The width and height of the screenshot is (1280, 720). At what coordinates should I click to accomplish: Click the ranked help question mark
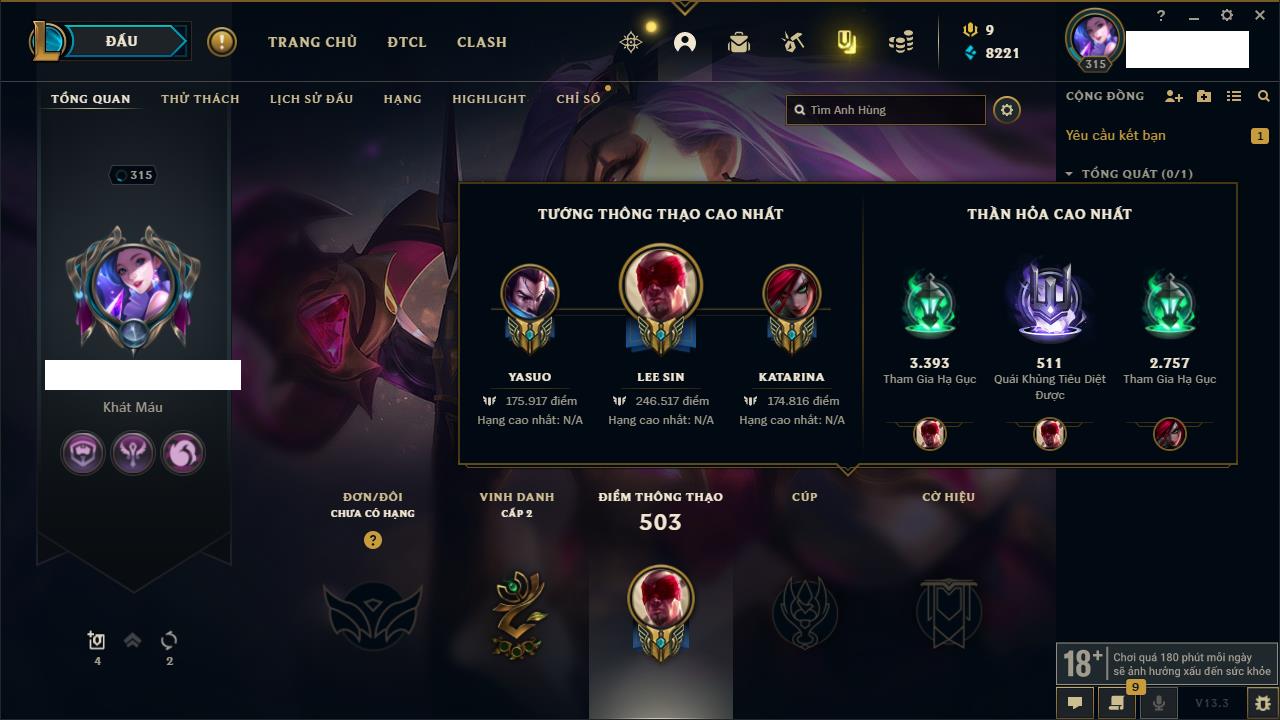tap(373, 540)
